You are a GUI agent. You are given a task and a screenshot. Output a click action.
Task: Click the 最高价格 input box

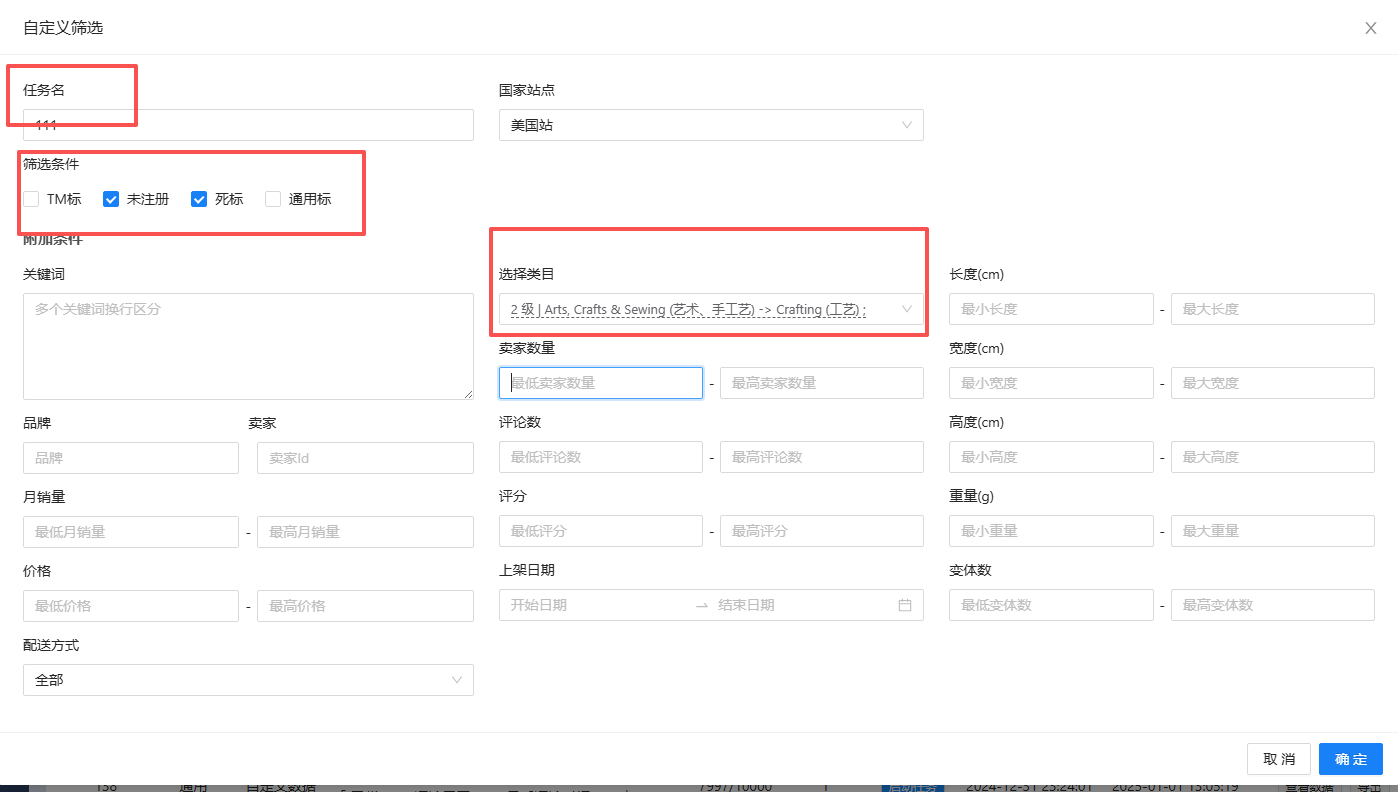coord(365,606)
